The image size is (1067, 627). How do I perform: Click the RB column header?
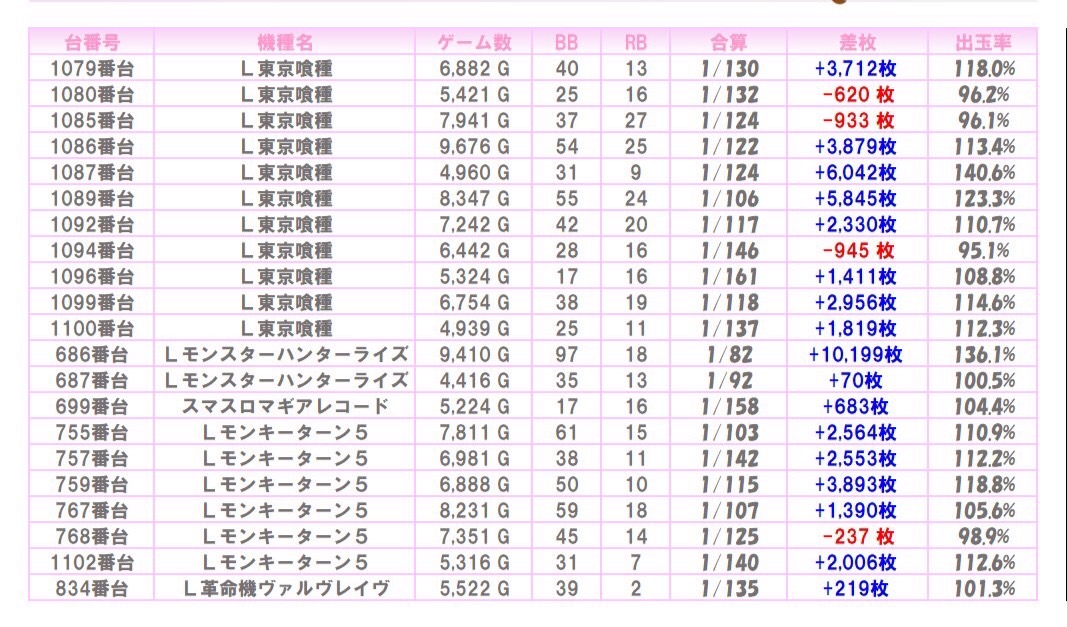pos(635,42)
